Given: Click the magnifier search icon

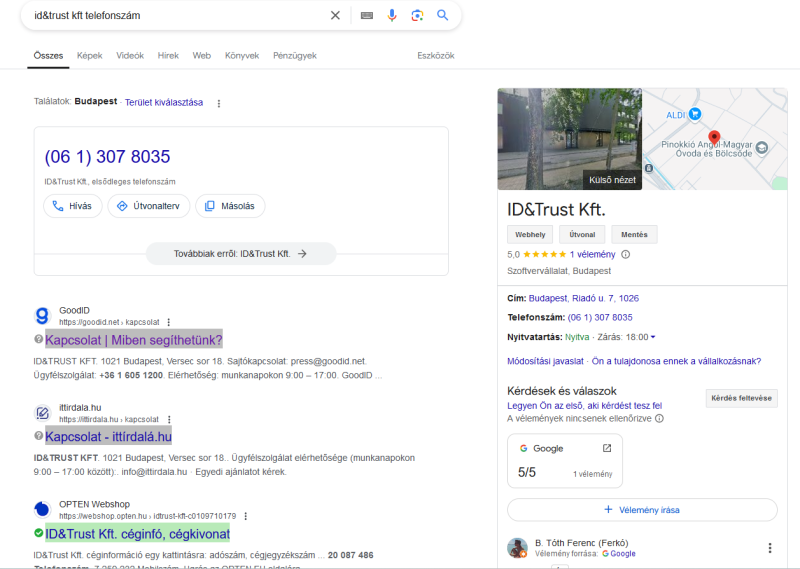Looking at the screenshot, I should pyautogui.click(x=442, y=15).
